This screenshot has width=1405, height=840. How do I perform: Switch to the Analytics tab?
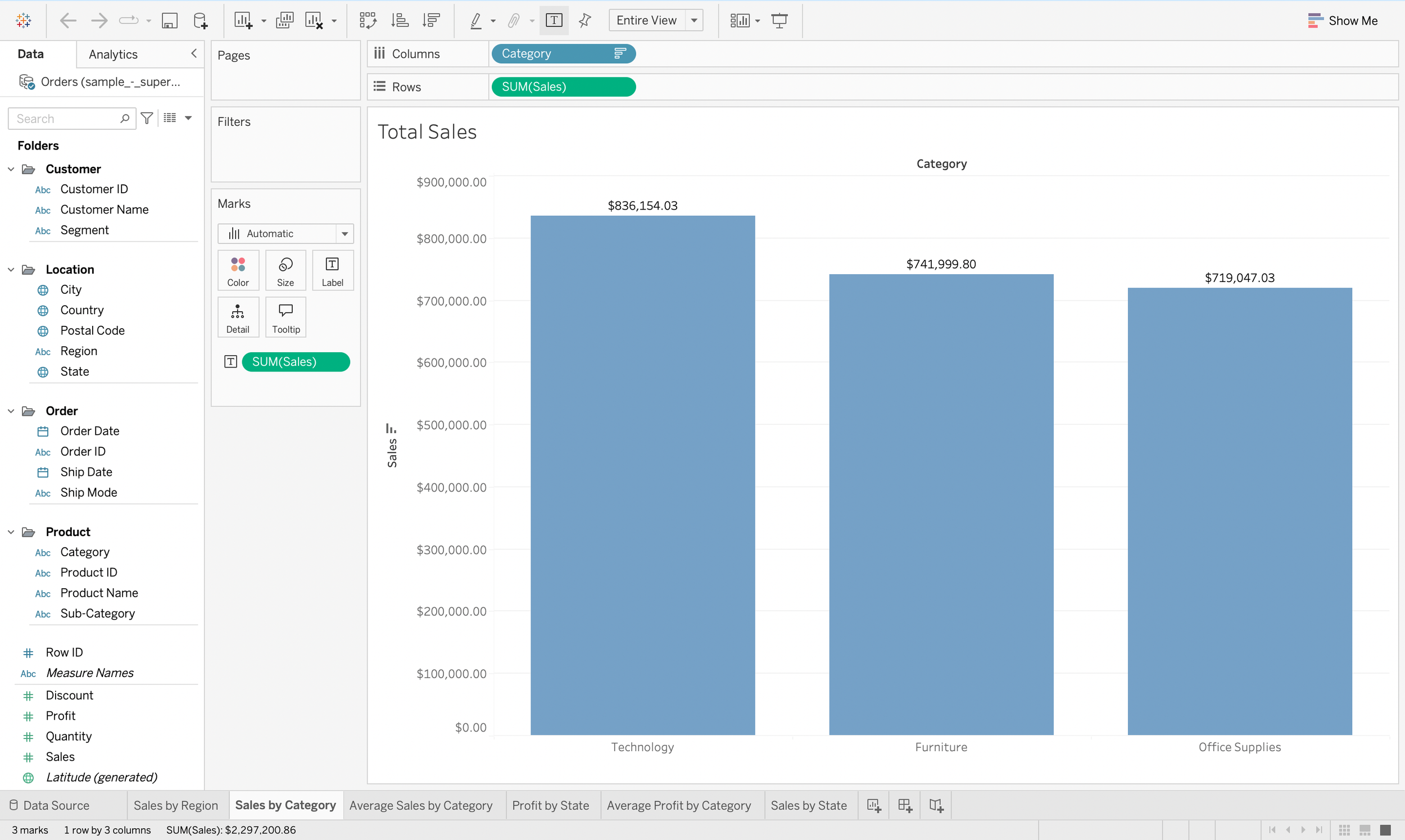tap(113, 55)
